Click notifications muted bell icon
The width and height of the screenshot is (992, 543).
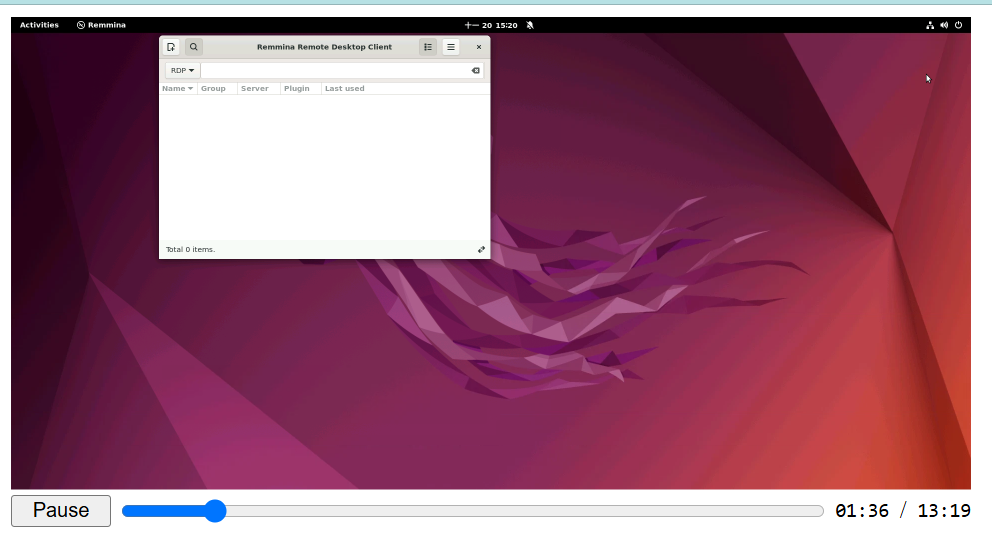[530, 25]
